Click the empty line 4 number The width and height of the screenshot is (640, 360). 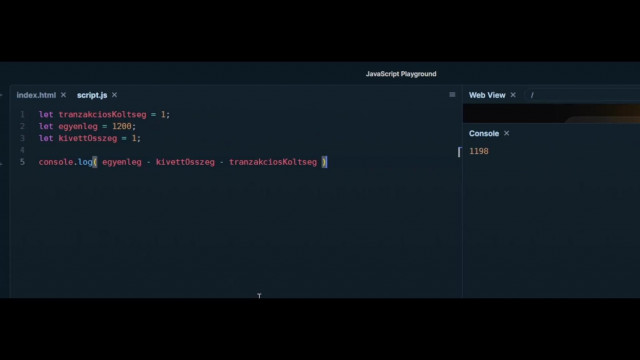click(x=22, y=150)
